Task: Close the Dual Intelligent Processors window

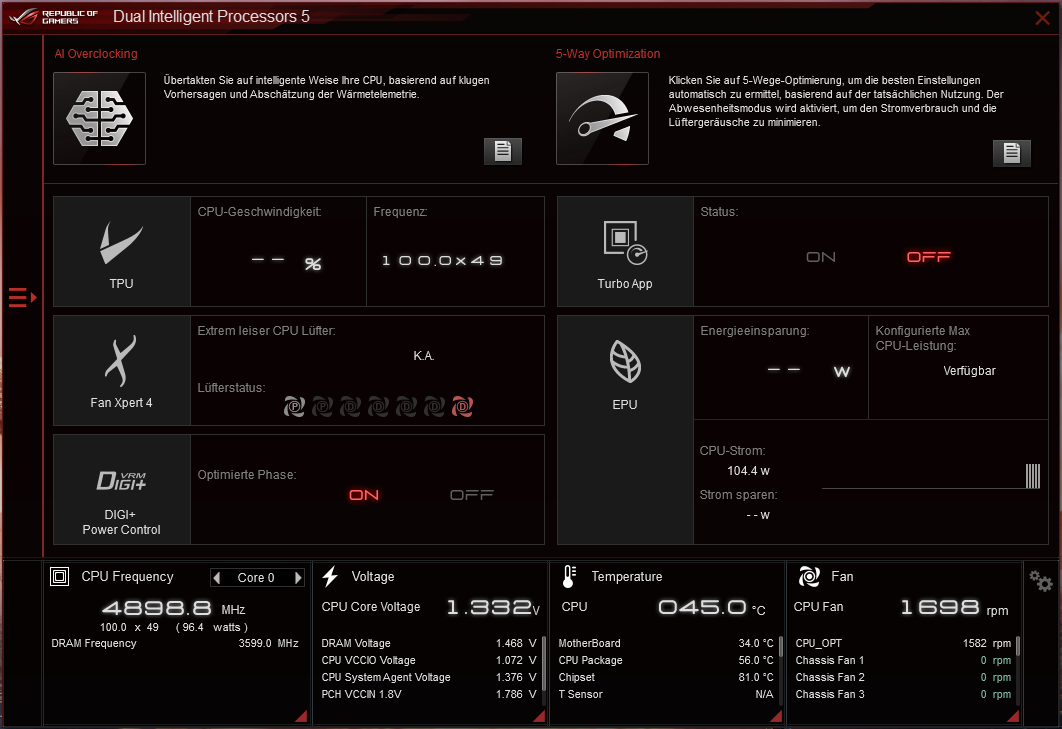Action: [x=1042, y=18]
